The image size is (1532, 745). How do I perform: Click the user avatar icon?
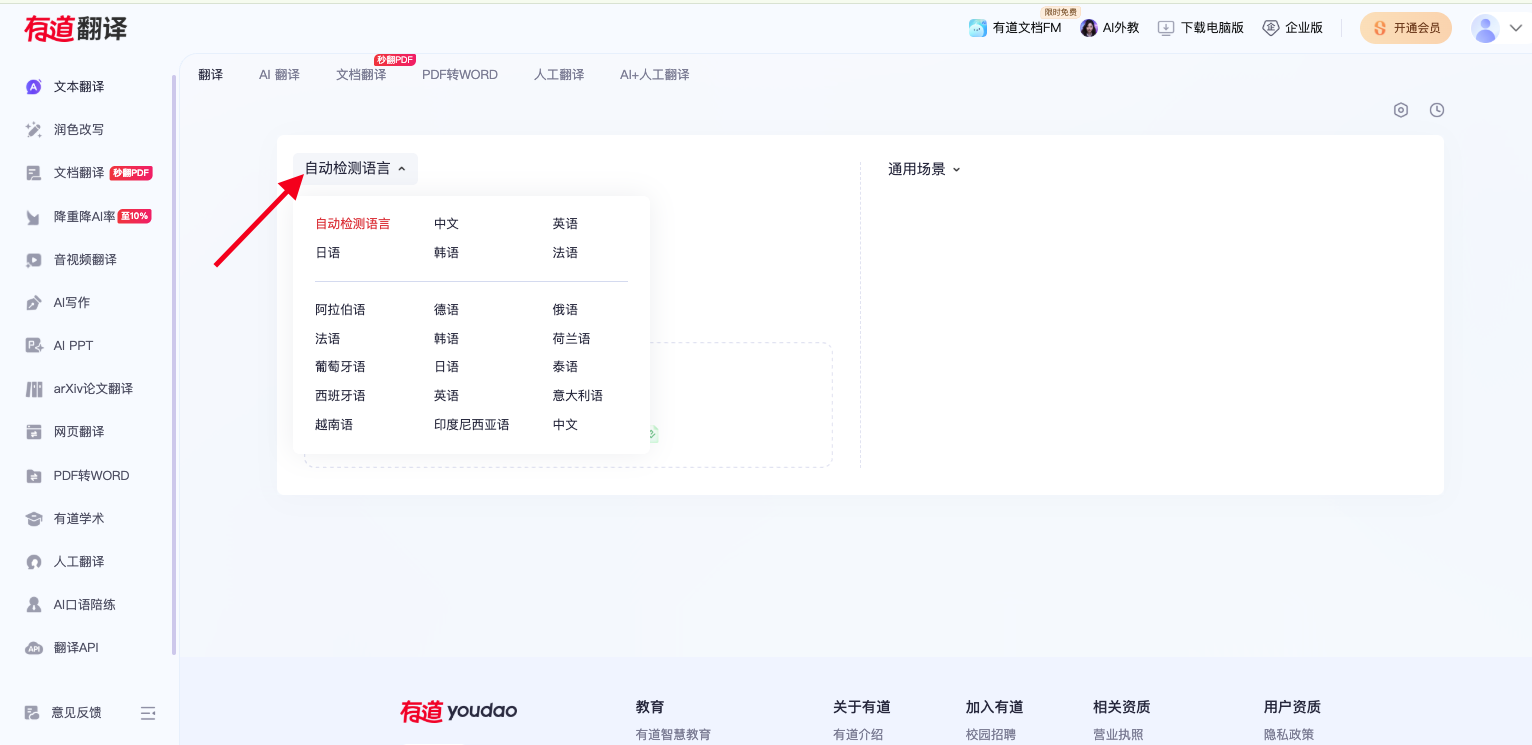pos(1485,28)
